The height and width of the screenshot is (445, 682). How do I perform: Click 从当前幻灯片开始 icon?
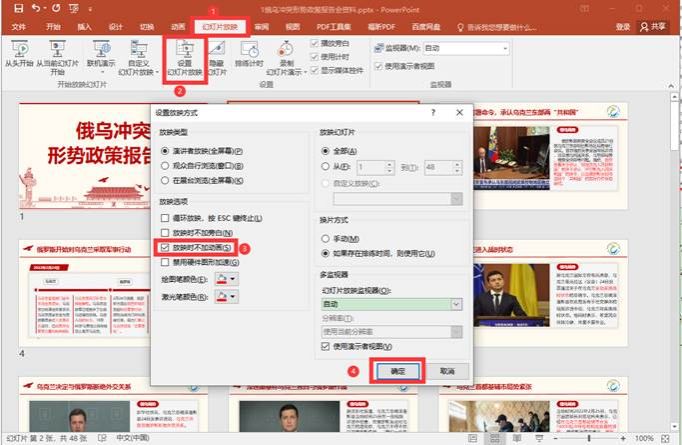click(57, 49)
